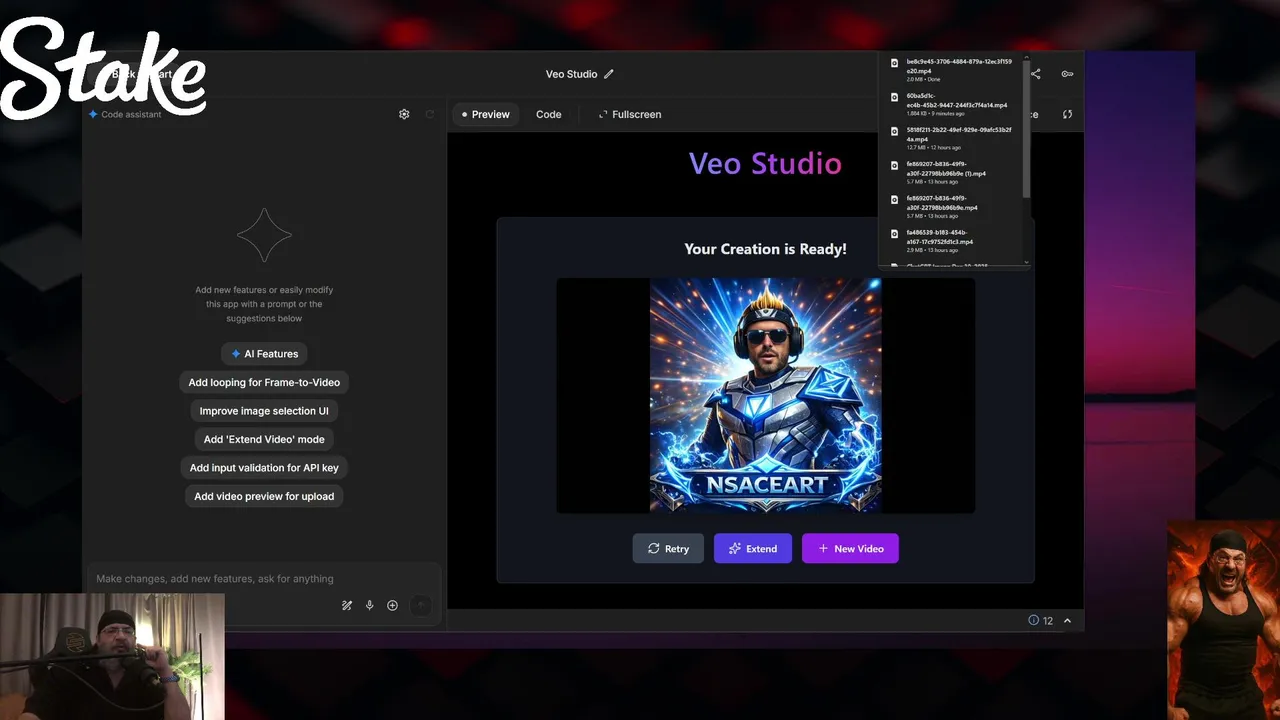1280x720 pixels.
Task: Click the Retry button
Action: coord(668,548)
